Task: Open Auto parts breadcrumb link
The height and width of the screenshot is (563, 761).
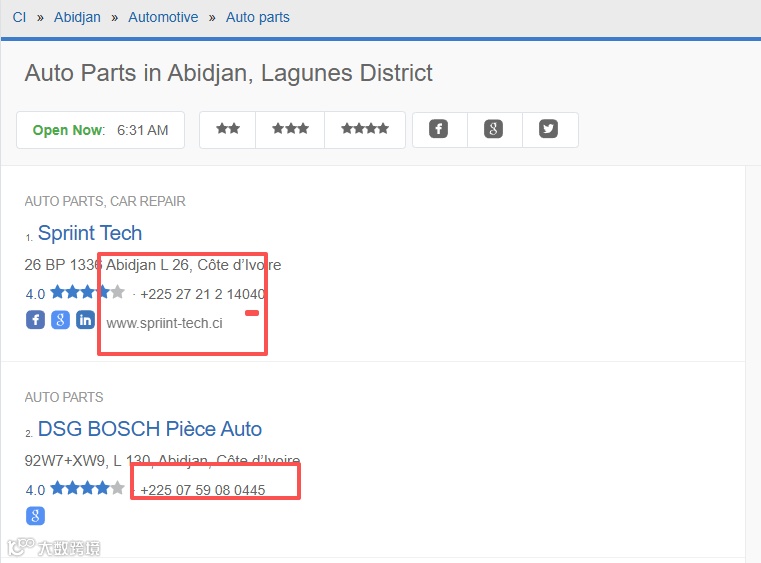Action: coord(258,17)
